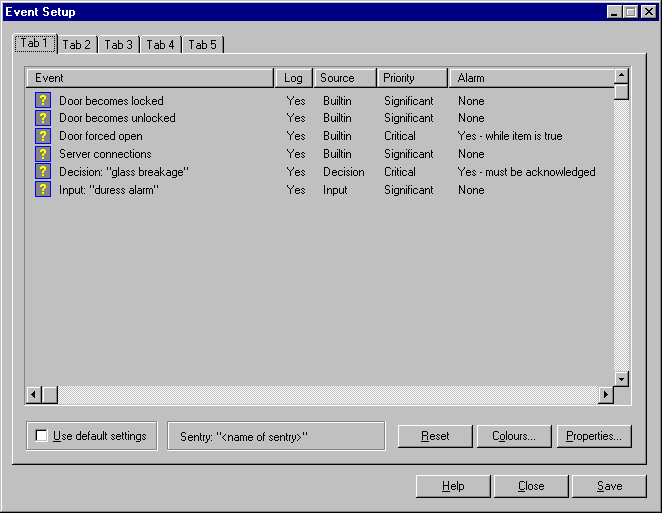Switch to Tab 1
Viewport: 662px width, 513px height.
[x=35, y=43]
